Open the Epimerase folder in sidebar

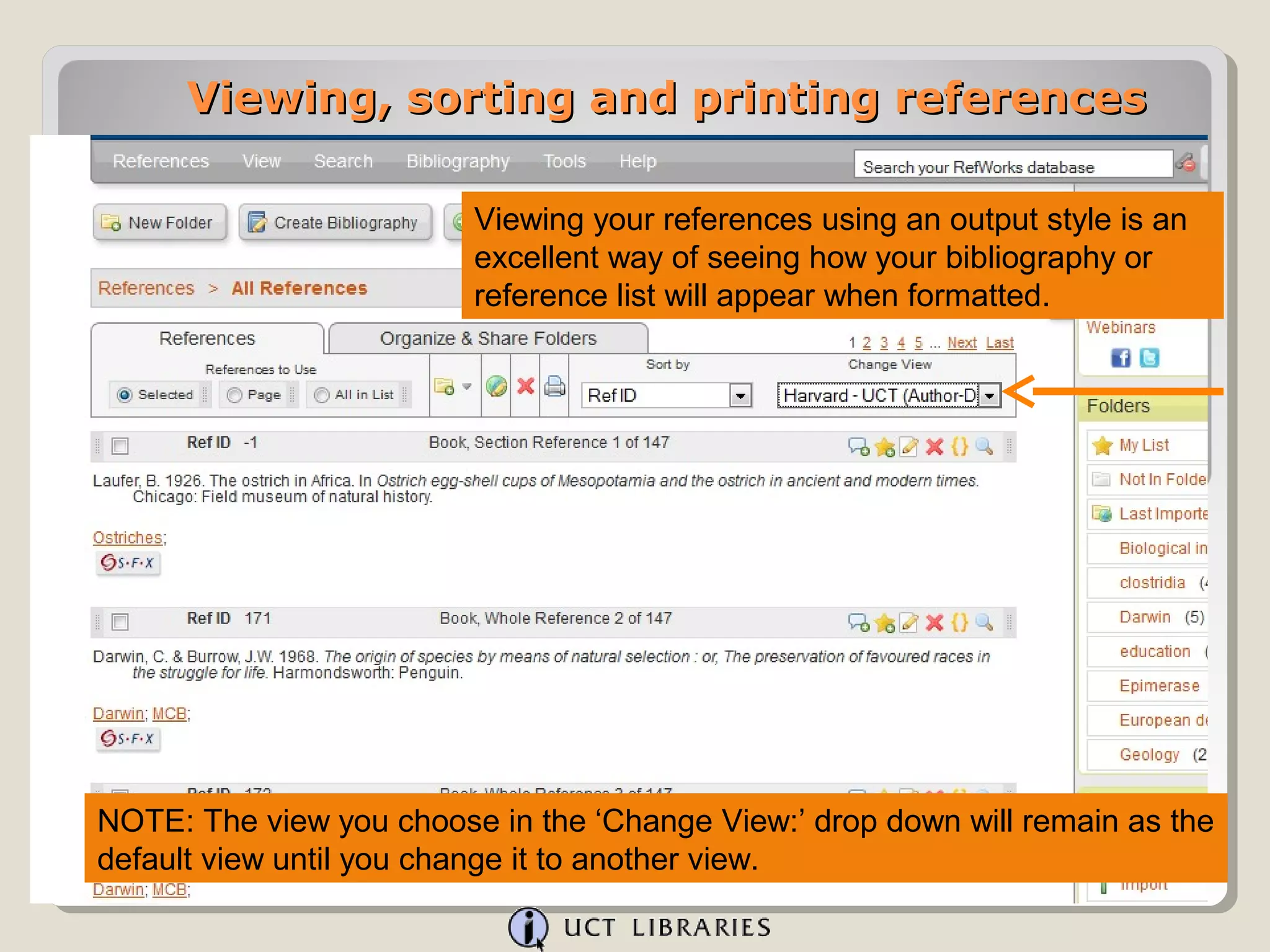click(1159, 685)
